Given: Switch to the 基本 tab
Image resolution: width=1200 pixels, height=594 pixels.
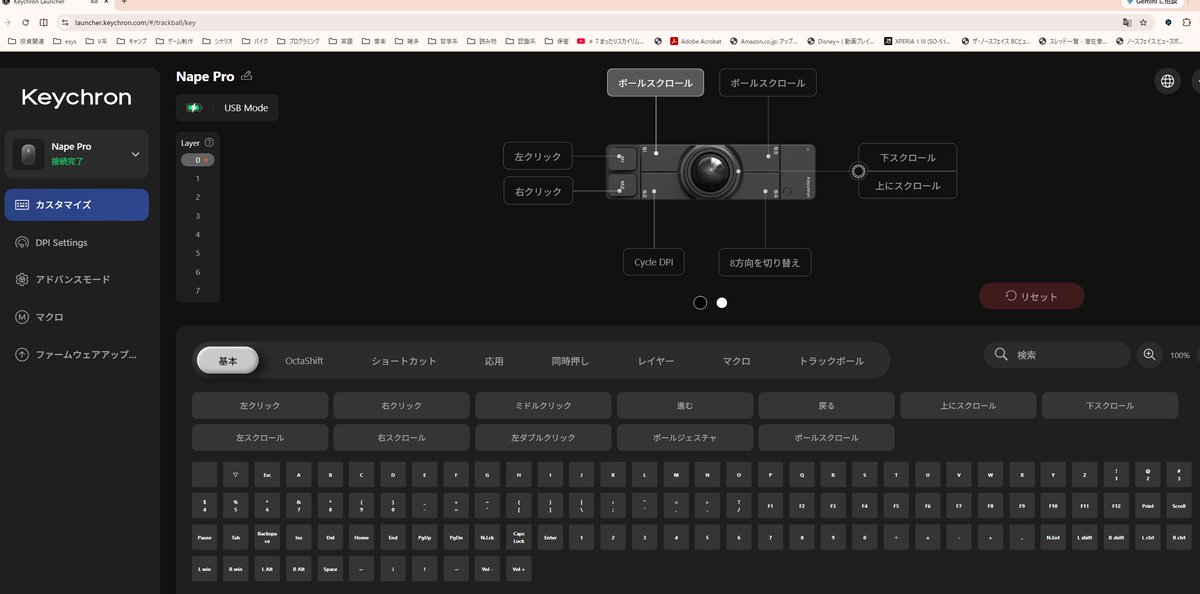Looking at the screenshot, I should [228, 360].
